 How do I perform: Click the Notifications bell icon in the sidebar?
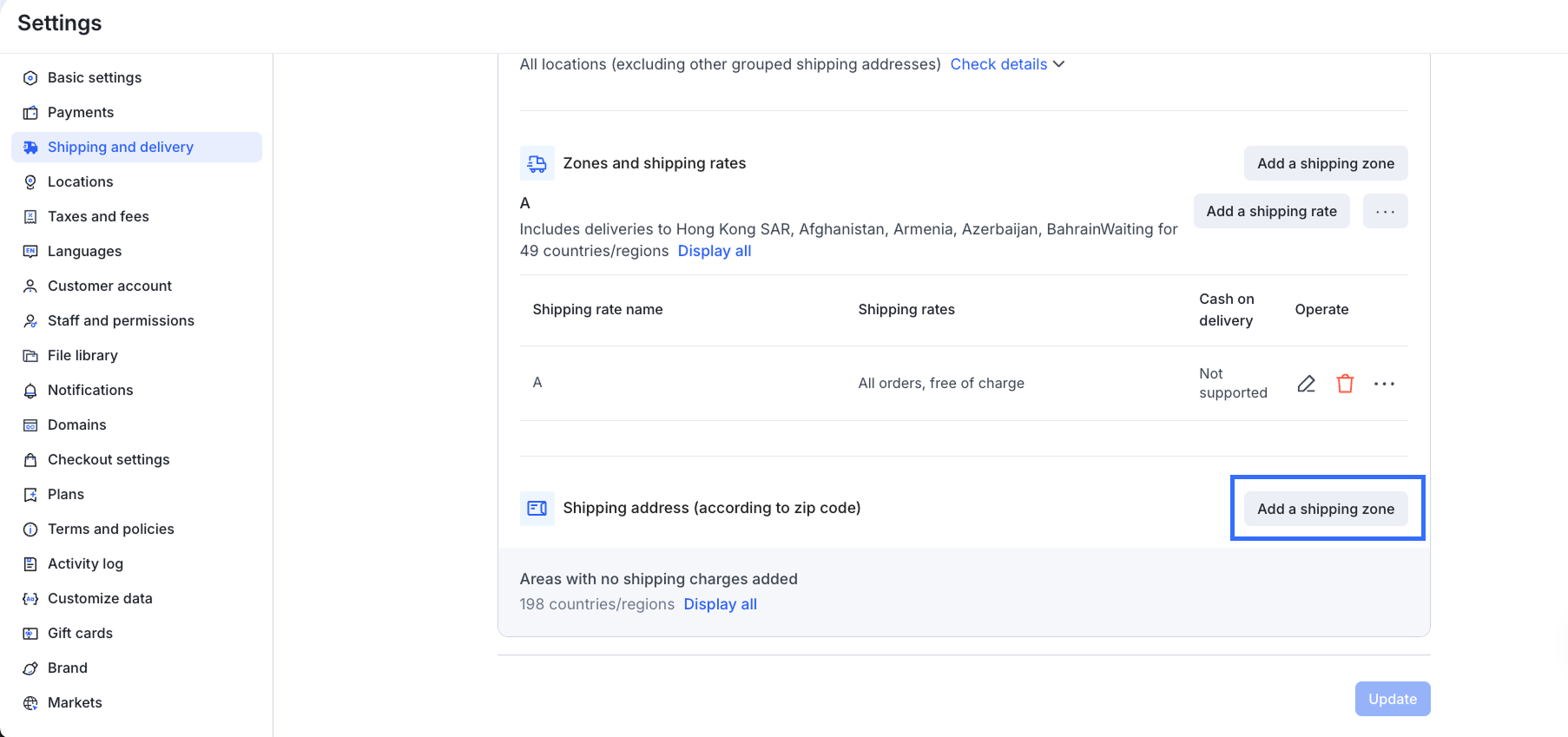coord(30,391)
